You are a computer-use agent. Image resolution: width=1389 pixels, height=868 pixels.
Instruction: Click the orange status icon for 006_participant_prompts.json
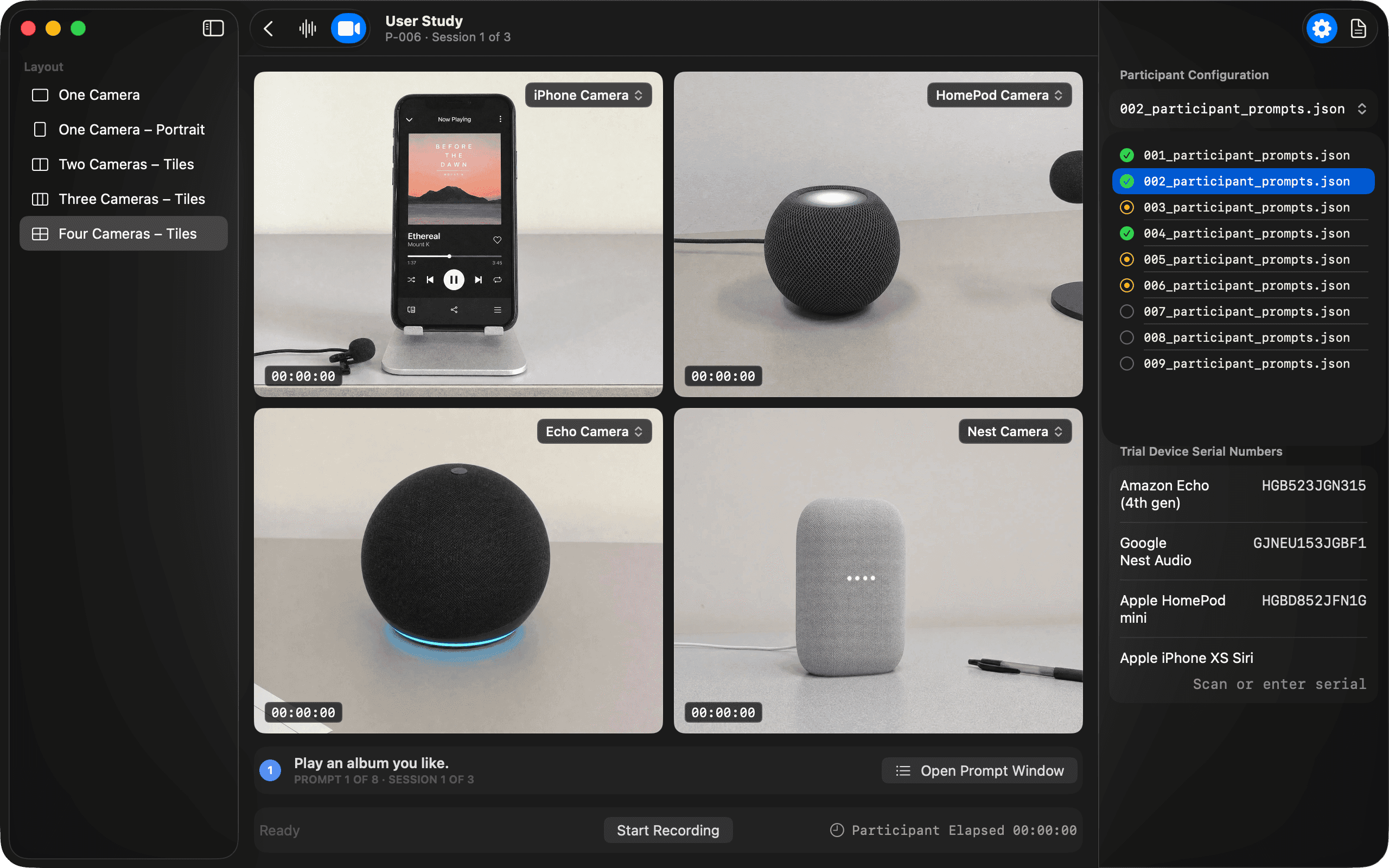[1127, 285]
